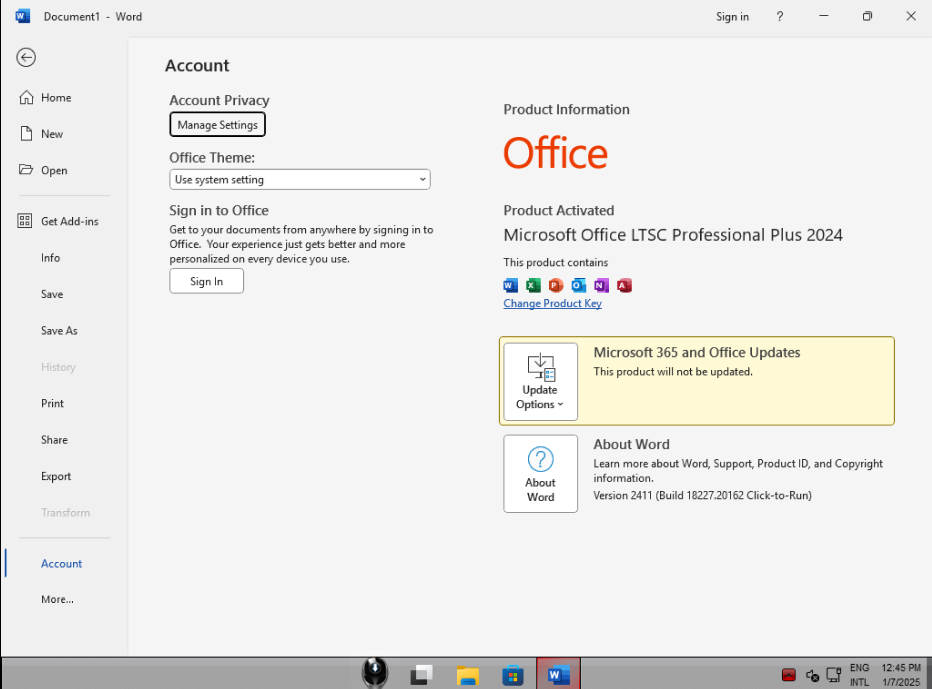This screenshot has height=689, width=932.
Task: Click 'Microsoft Office LTSC Professional Plus 2024' text
Action: click(673, 235)
